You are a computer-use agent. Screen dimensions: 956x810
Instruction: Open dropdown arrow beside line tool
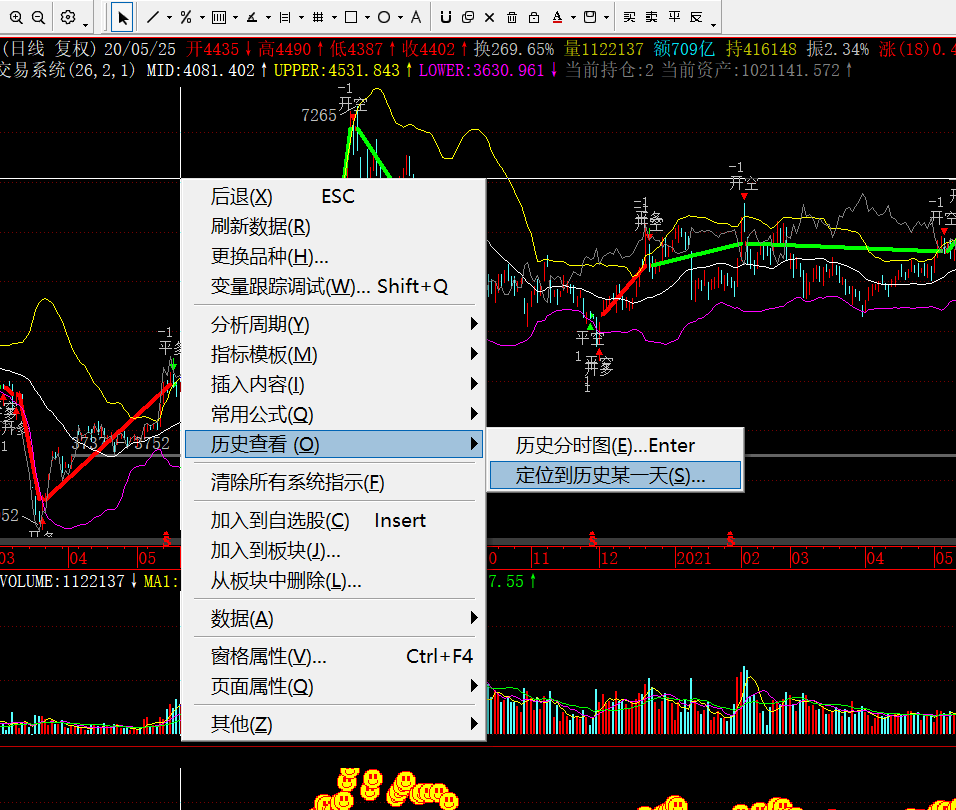pyautogui.click(x=169, y=18)
